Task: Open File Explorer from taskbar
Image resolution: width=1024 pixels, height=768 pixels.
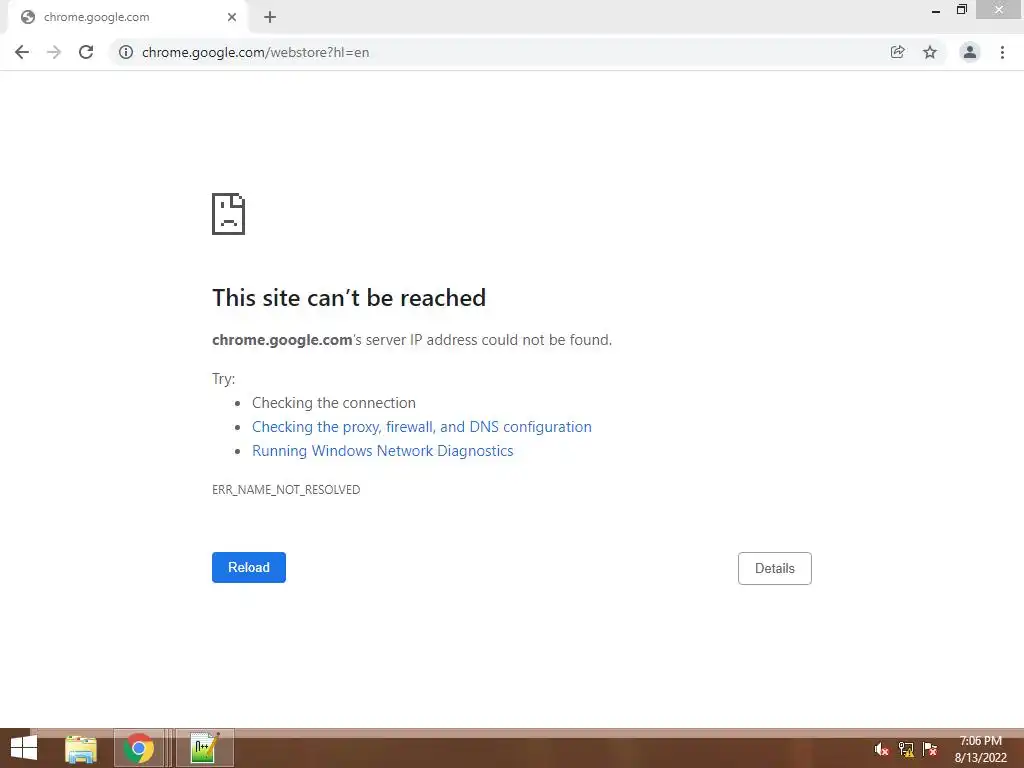Action: pyautogui.click(x=81, y=748)
